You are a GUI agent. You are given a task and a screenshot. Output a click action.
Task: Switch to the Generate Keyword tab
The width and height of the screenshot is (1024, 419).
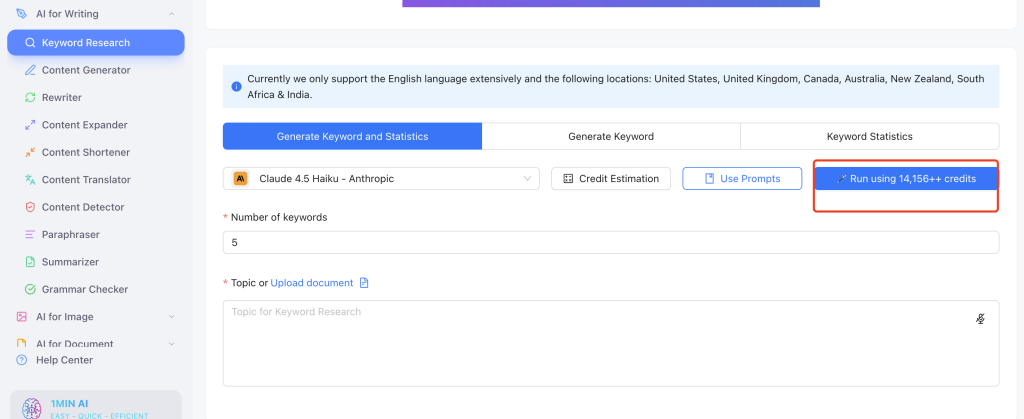pyautogui.click(x=611, y=136)
